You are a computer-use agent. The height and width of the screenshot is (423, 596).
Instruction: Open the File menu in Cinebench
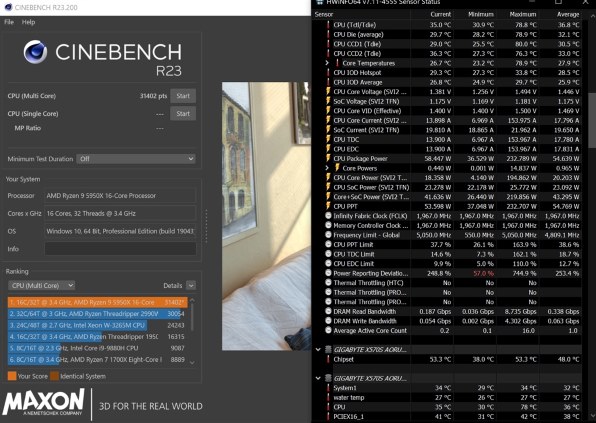pyautogui.click(x=9, y=22)
